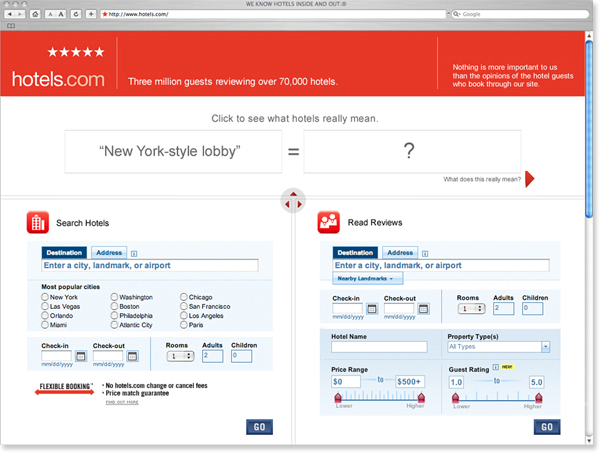
Task: Click Search Hotels destination city input field
Action: [x=150, y=266]
